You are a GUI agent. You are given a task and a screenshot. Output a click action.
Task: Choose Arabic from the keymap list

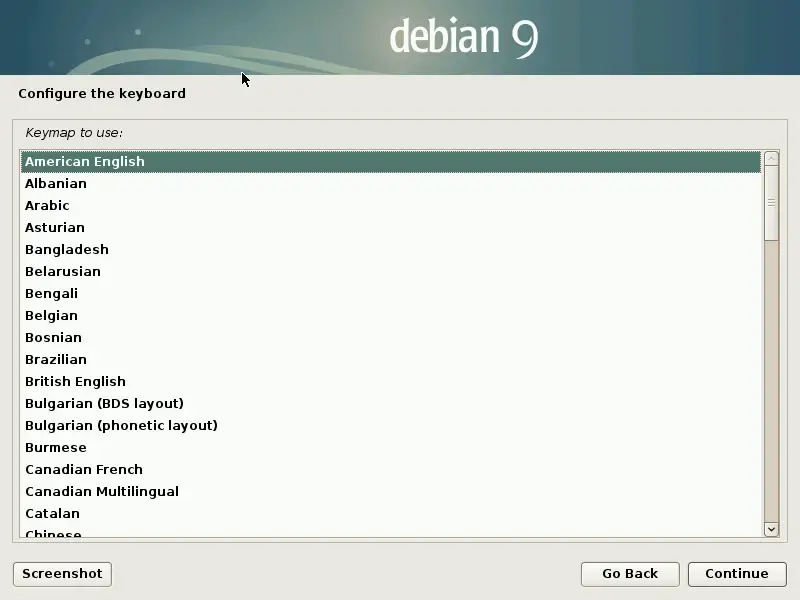[47, 206]
